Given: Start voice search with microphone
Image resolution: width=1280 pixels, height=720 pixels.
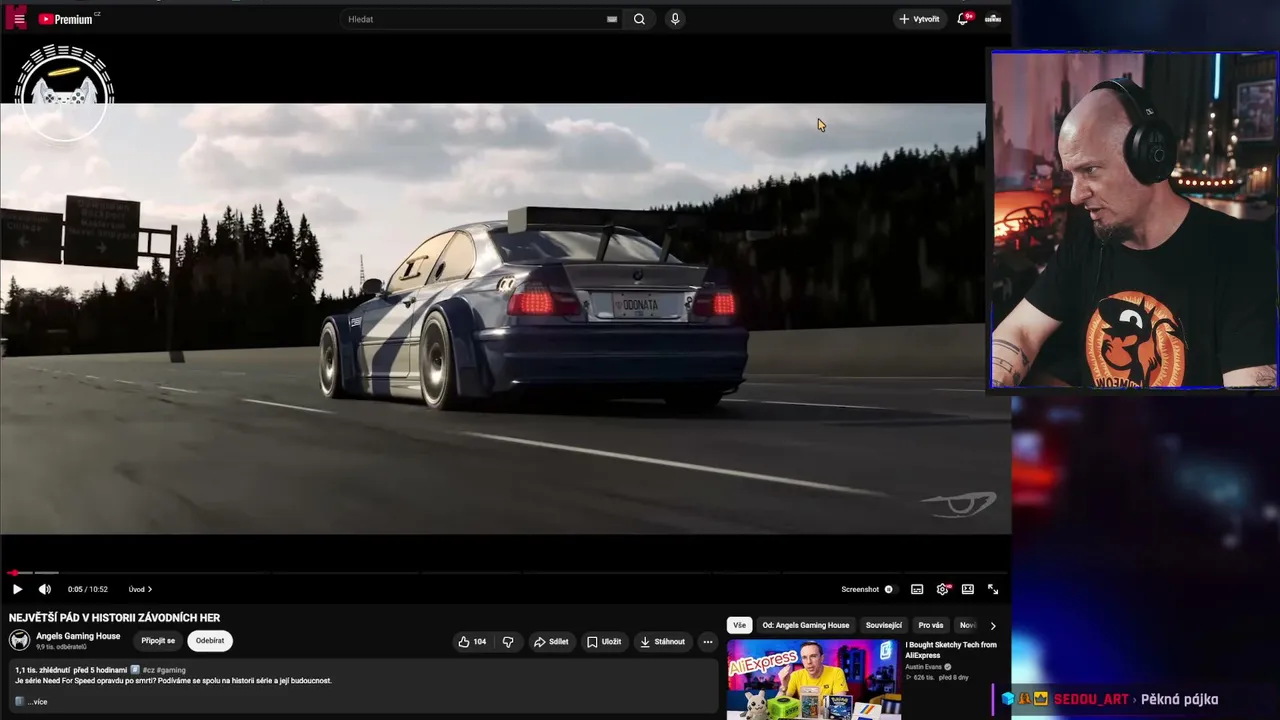Looking at the screenshot, I should 675,19.
